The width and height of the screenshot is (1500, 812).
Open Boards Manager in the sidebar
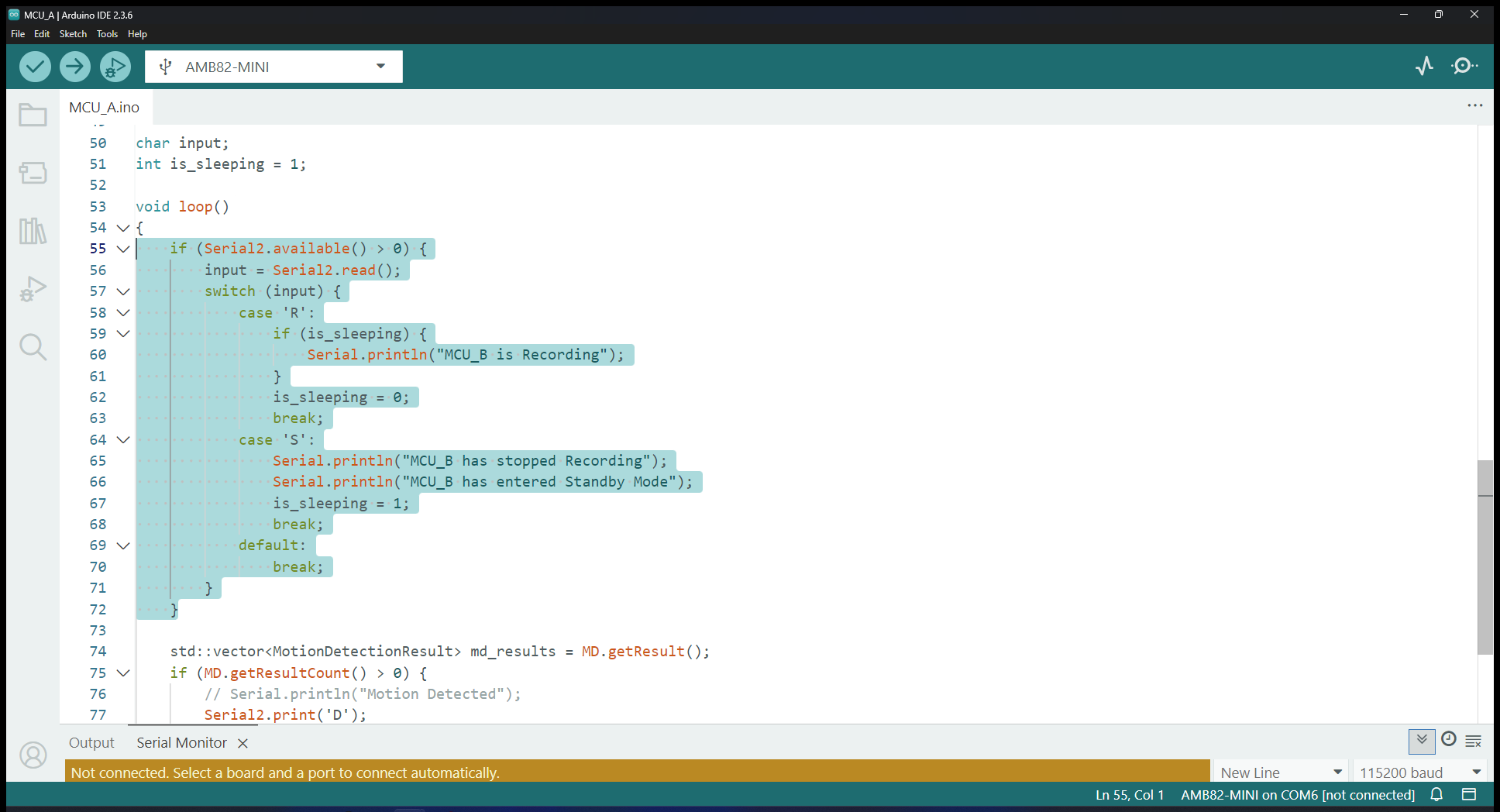[33, 172]
